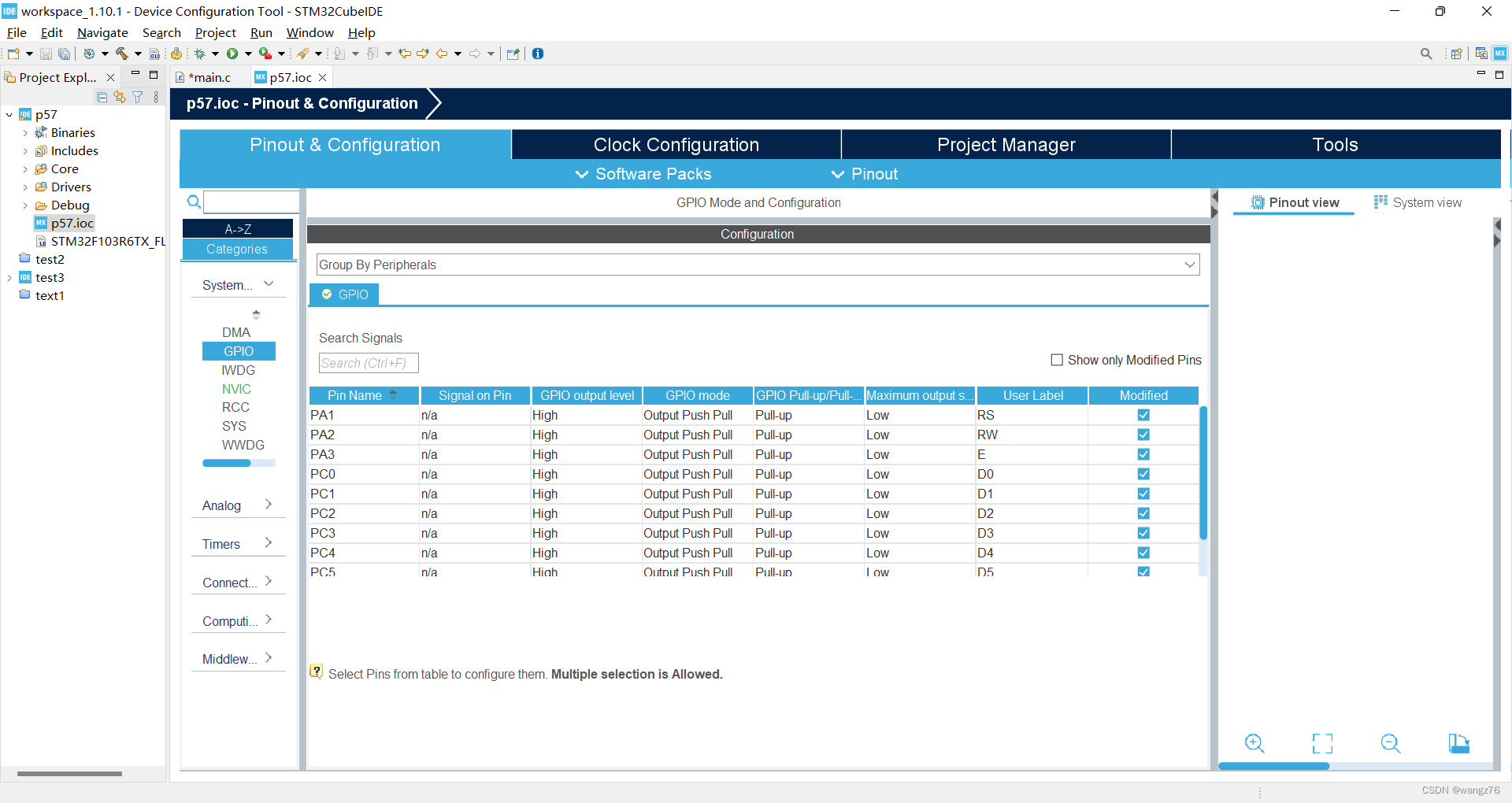Click the Project Explorer filter icon
Viewport: 1512px width, 803px height.
click(x=138, y=97)
